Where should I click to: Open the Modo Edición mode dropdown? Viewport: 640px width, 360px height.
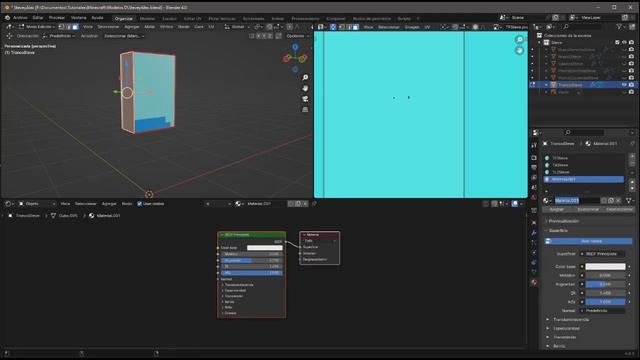[37, 27]
